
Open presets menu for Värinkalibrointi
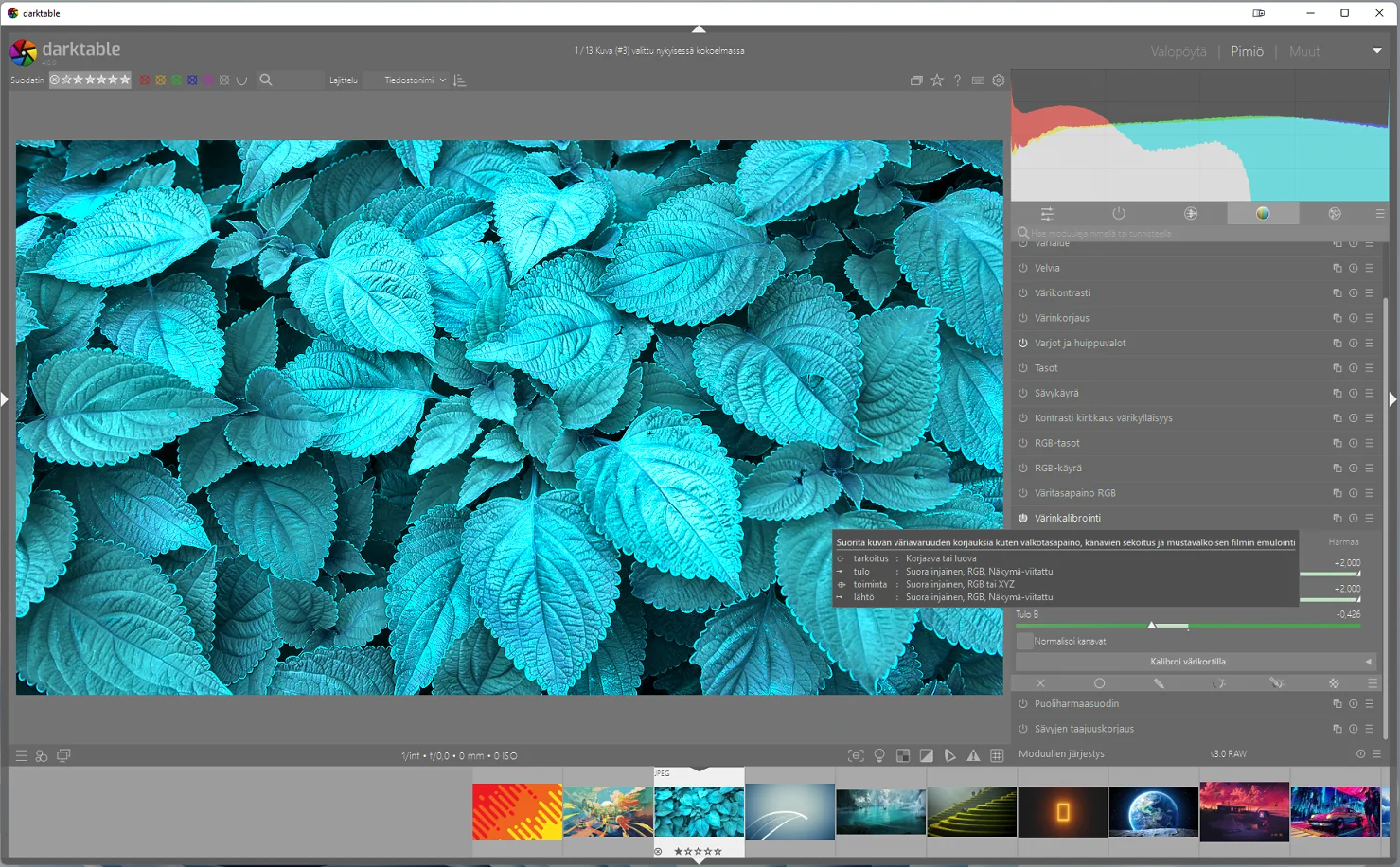pos(1370,519)
